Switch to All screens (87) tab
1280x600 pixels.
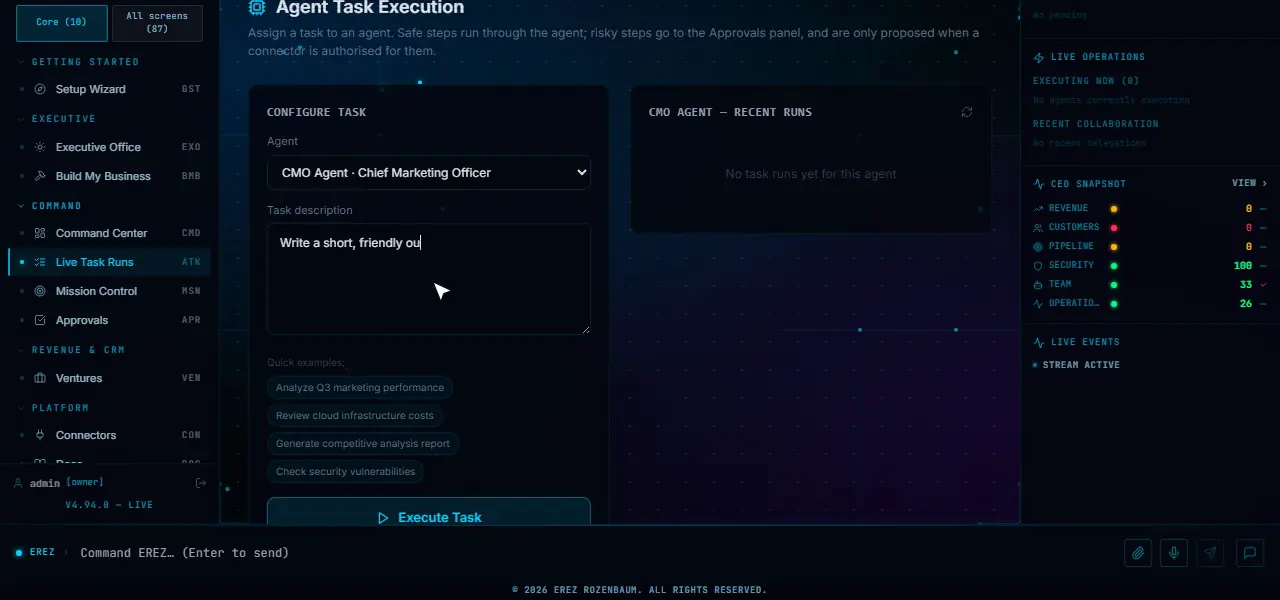157,22
